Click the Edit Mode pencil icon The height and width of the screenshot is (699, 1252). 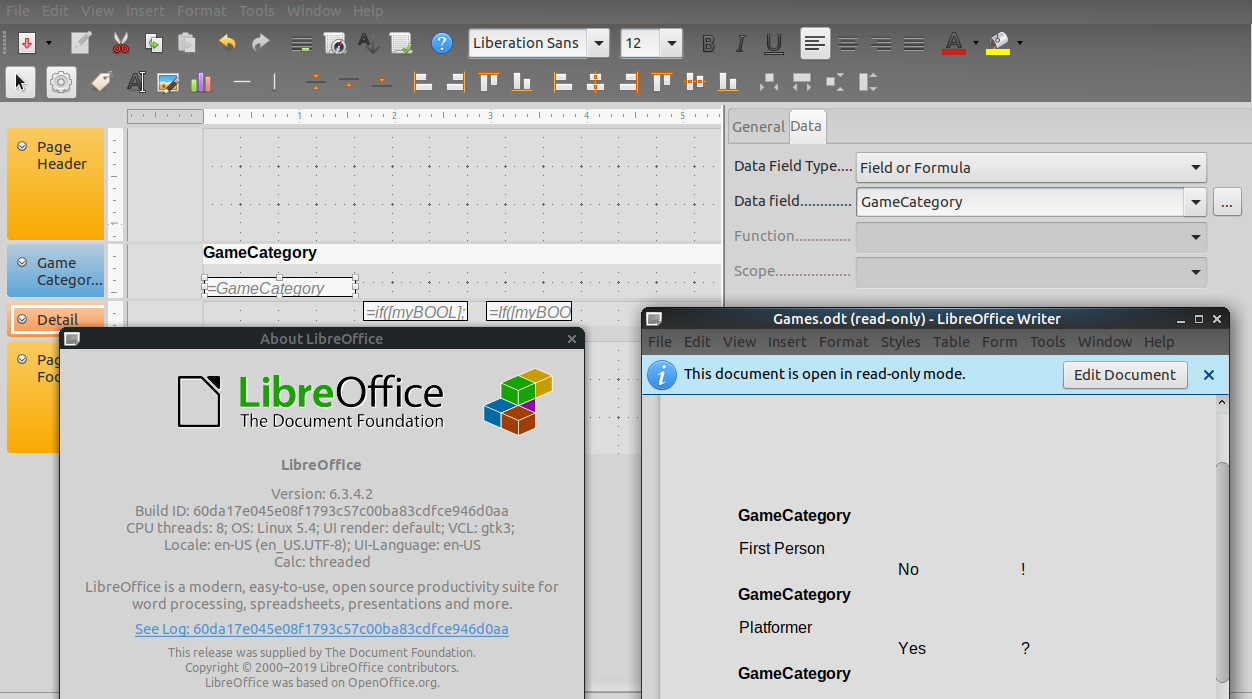tap(81, 43)
